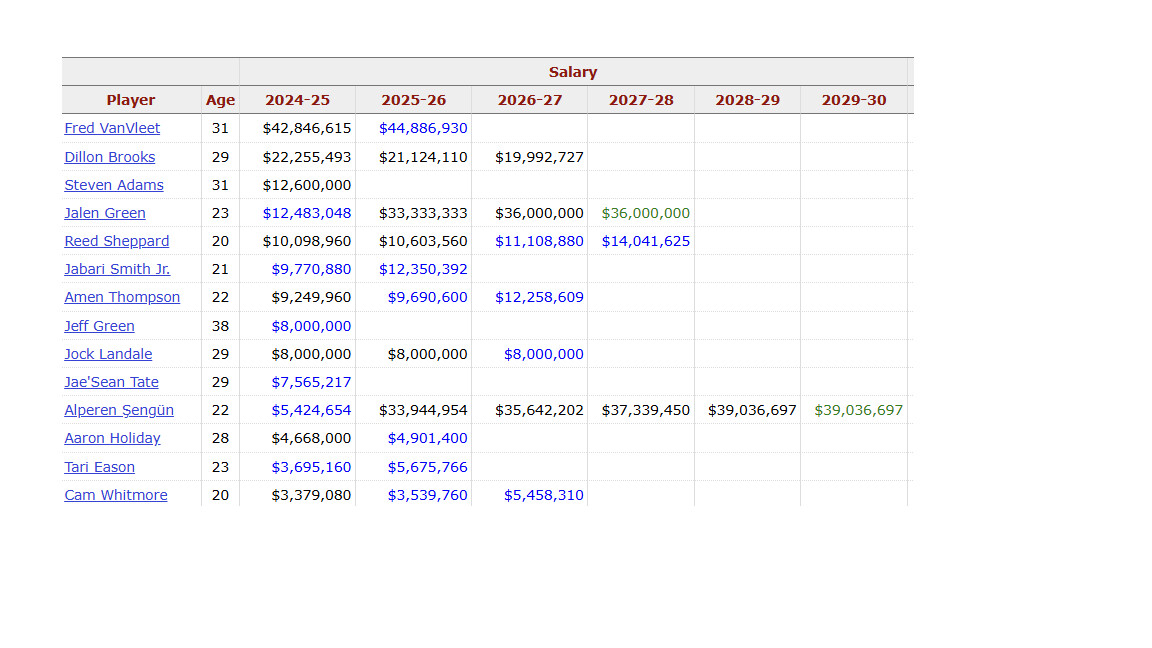1152x648 pixels.
Task: Sort by the Player column header
Action: pos(131,100)
